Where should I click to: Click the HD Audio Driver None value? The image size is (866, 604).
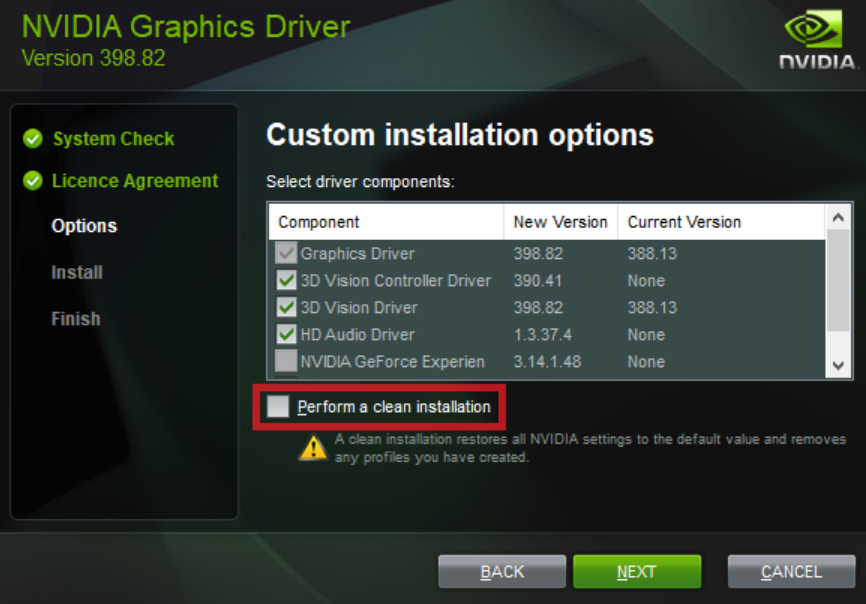tap(646, 335)
